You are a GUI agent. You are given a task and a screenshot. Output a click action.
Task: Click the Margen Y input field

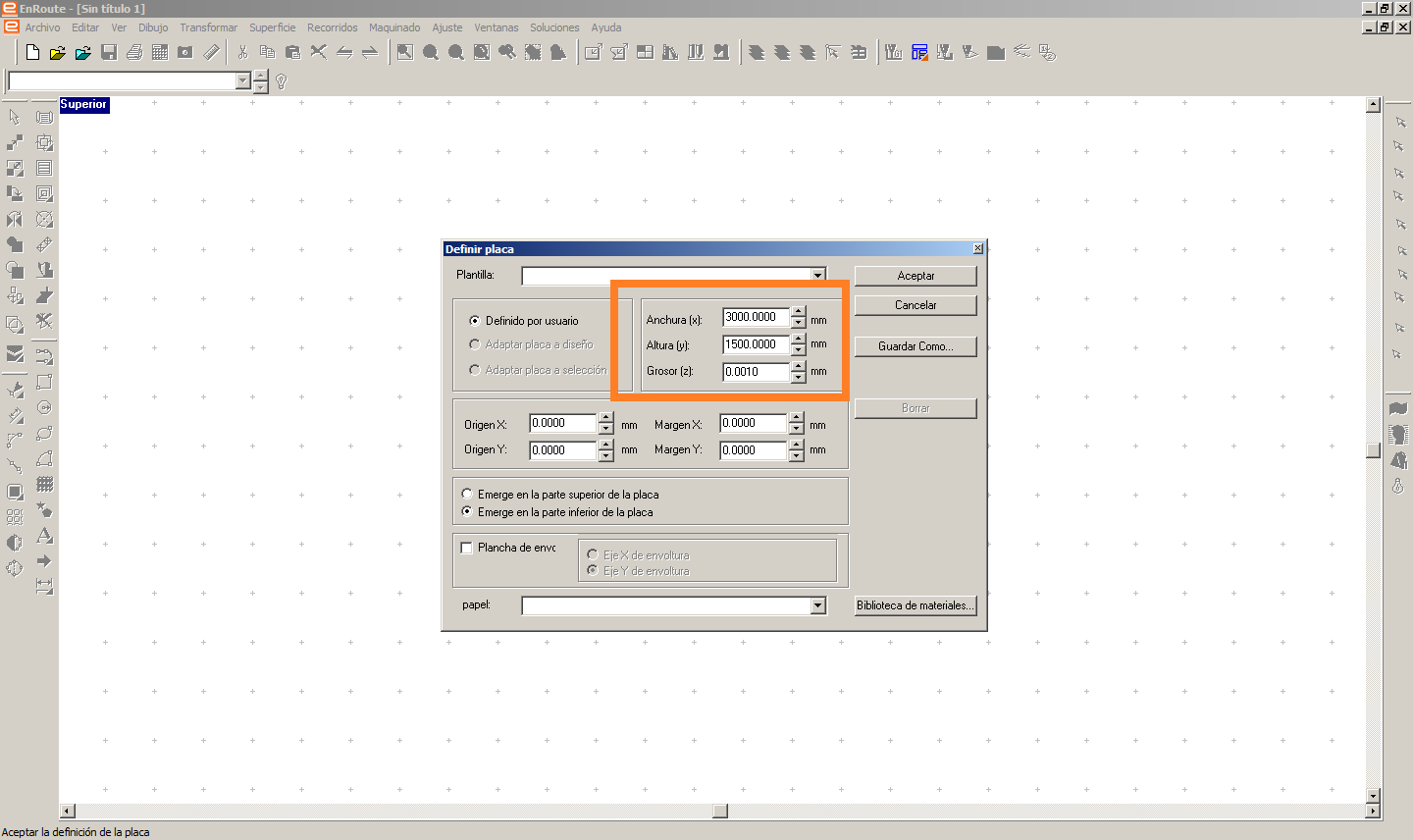click(754, 450)
